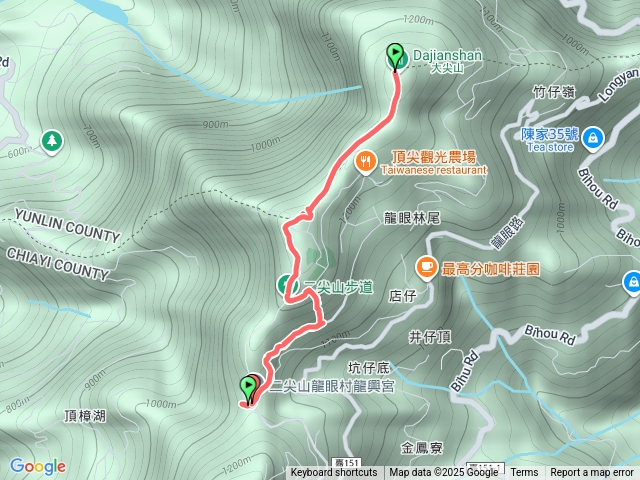Click the 最高分咖啡莊園 text label

pyautogui.click(x=491, y=269)
